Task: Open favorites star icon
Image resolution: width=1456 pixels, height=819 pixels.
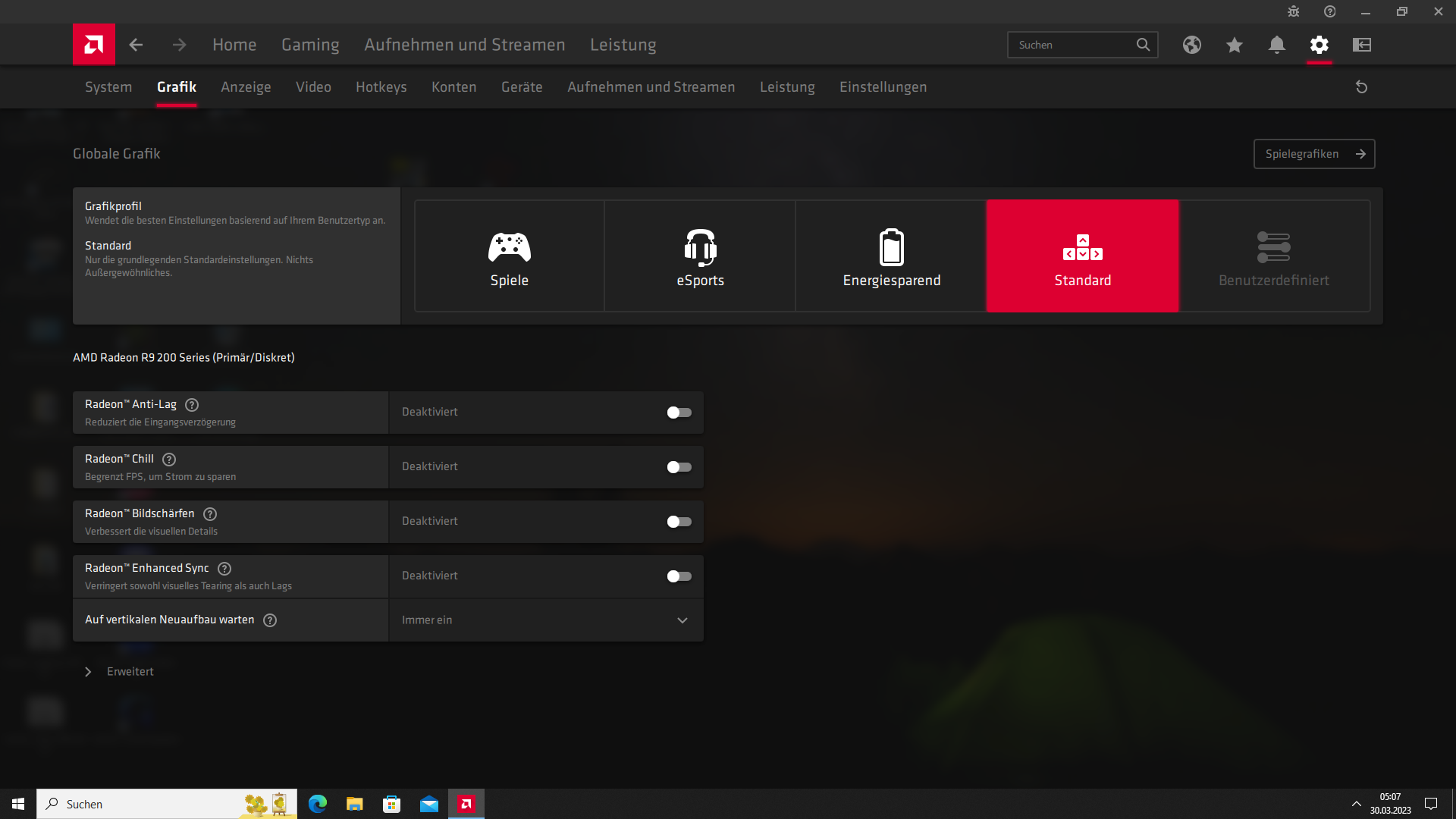Action: point(1235,45)
